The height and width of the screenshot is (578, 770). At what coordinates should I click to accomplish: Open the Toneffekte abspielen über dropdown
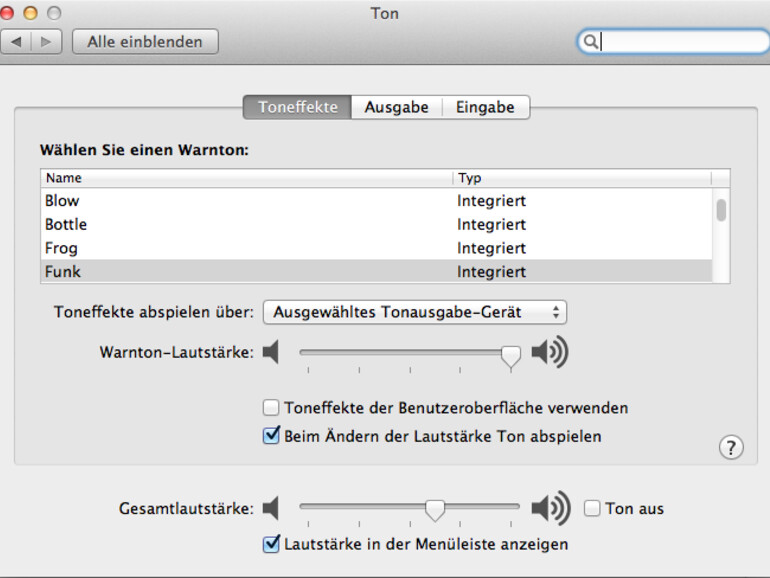[414, 312]
